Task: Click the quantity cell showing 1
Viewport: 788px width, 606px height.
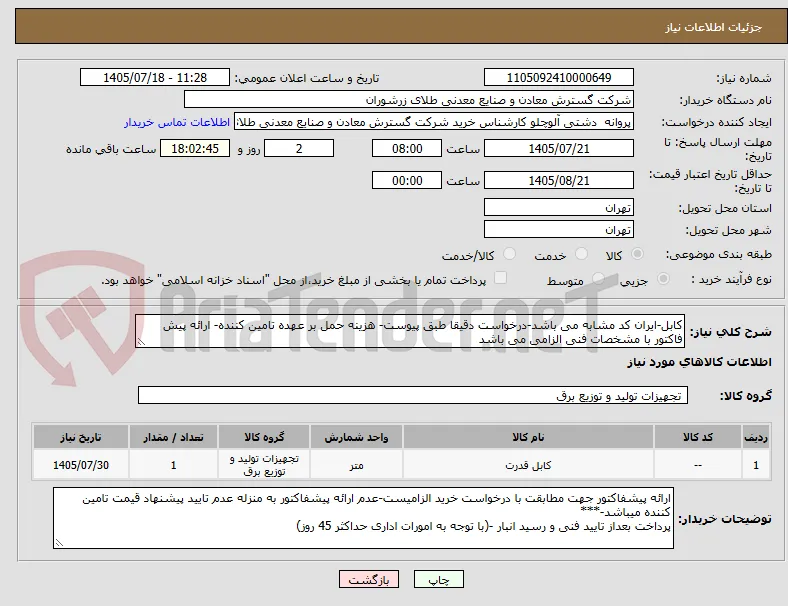Action: [x=173, y=465]
